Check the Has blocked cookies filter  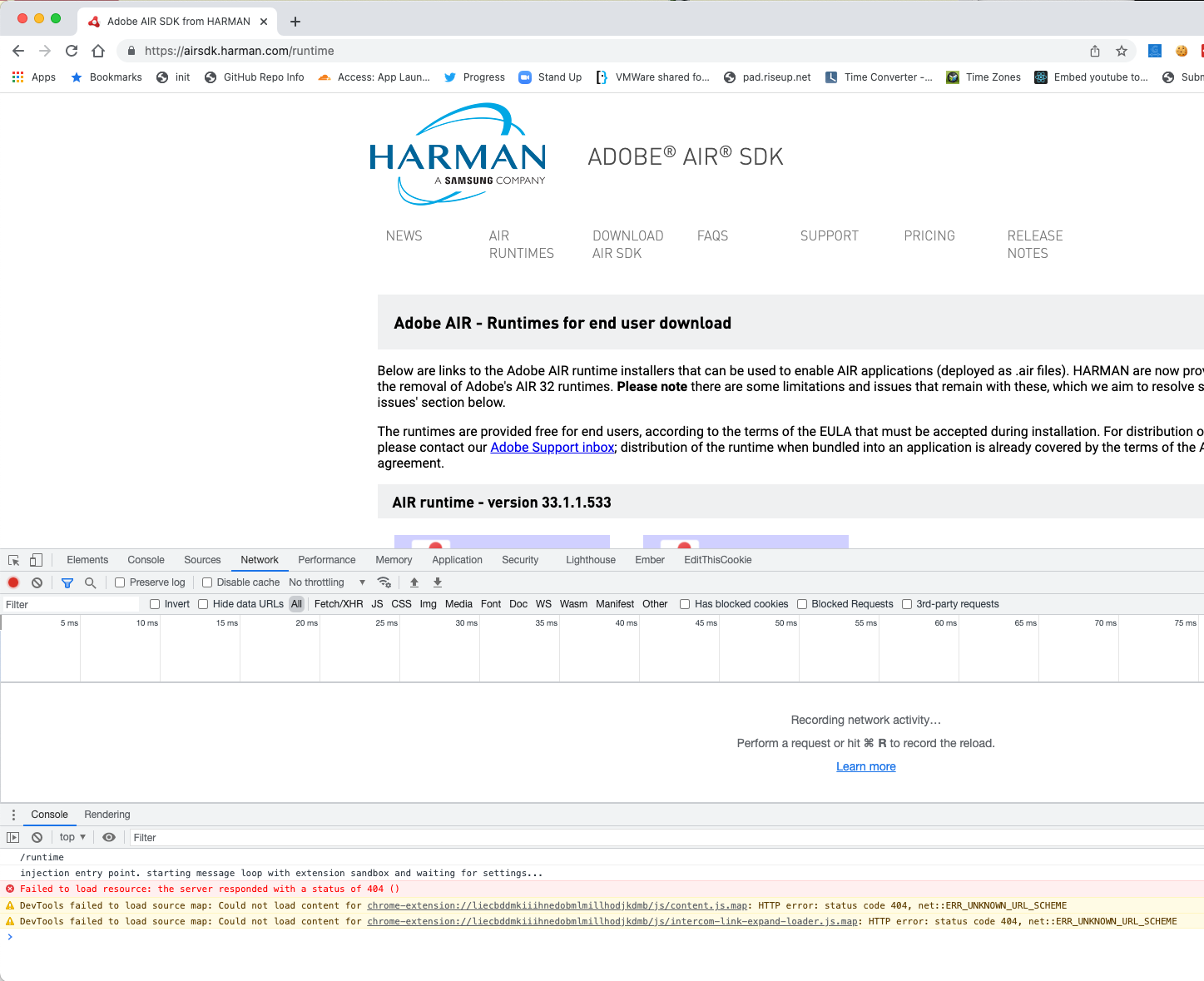684,603
